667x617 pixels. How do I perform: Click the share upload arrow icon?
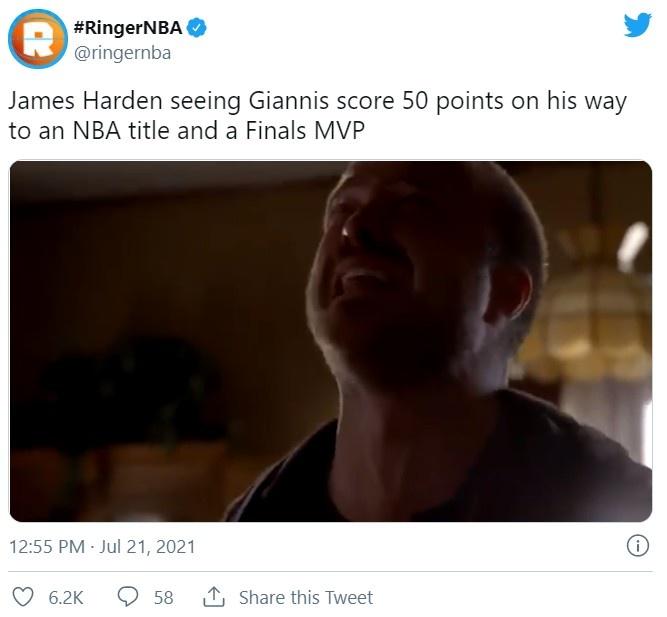click(x=214, y=597)
